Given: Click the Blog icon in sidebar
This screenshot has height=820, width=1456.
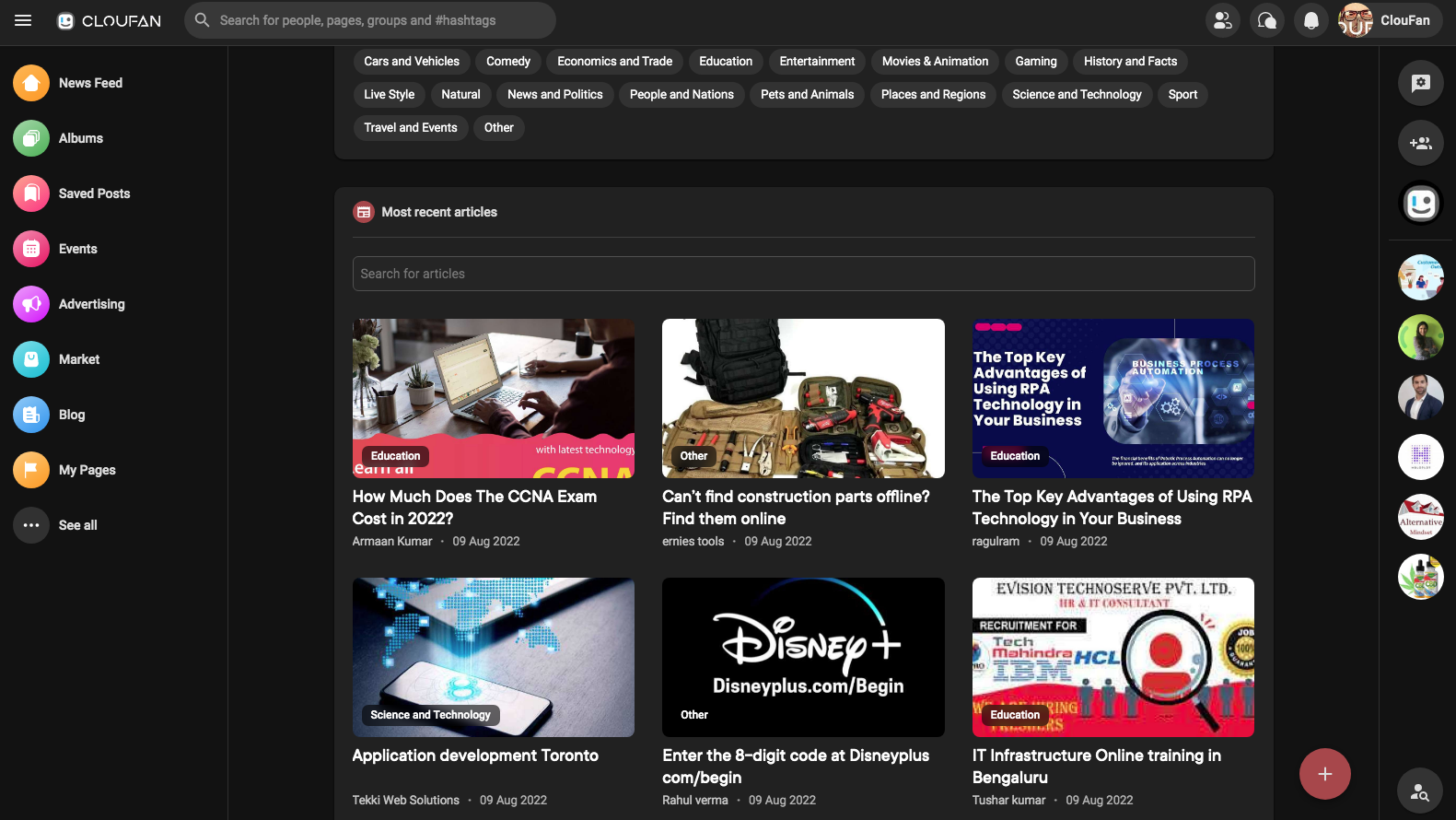Looking at the screenshot, I should pos(31,415).
